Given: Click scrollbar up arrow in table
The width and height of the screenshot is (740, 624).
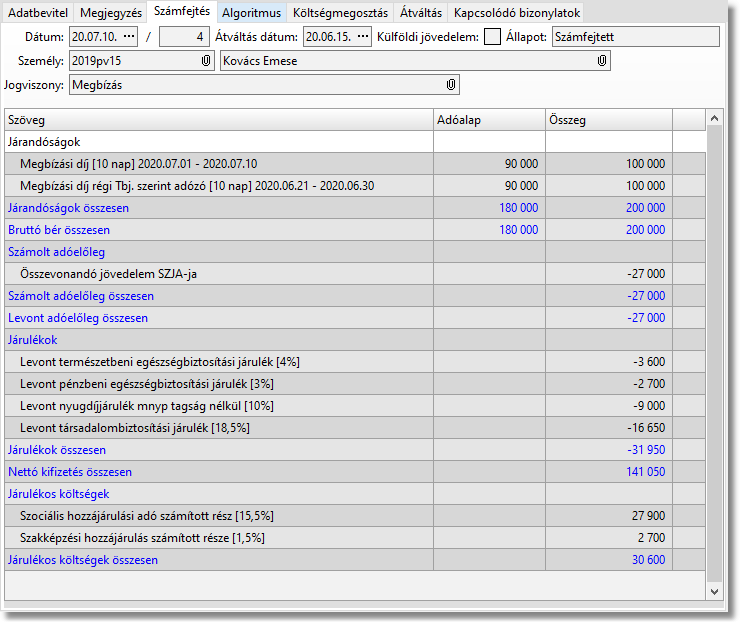Looking at the screenshot, I should coord(714,119).
